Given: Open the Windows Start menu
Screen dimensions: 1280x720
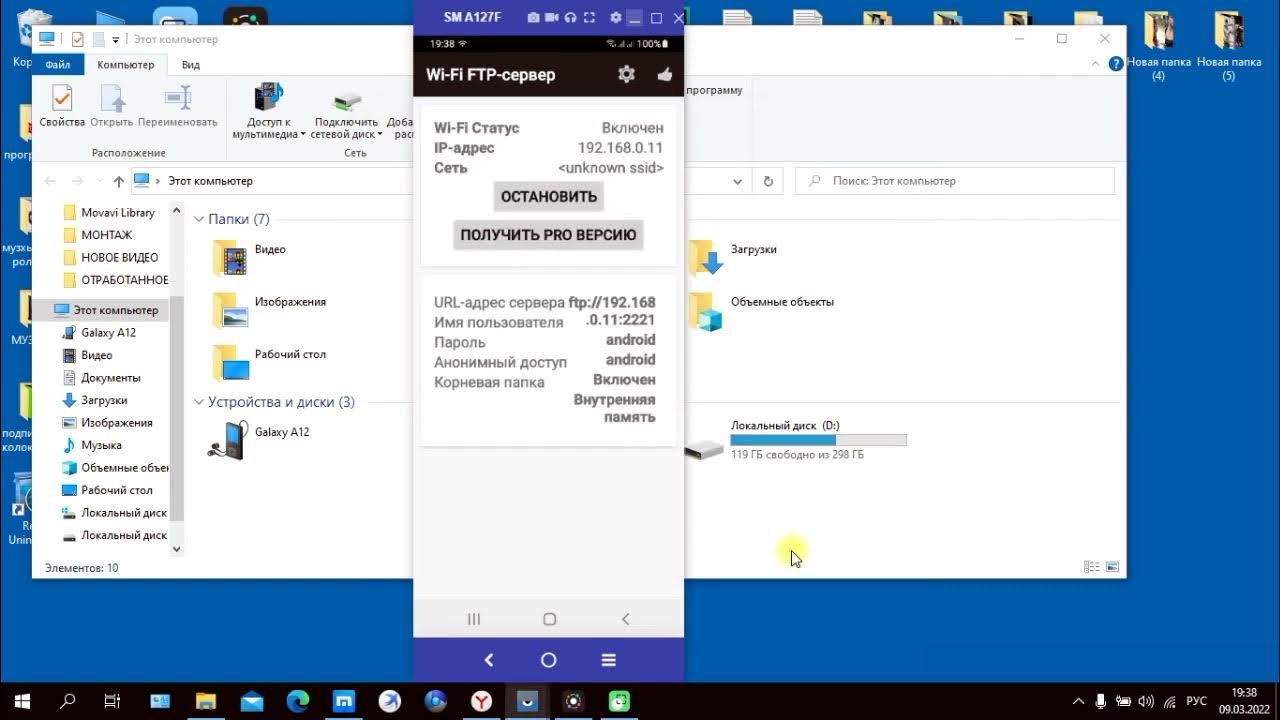Looking at the screenshot, I should click(x=21, y=701).
